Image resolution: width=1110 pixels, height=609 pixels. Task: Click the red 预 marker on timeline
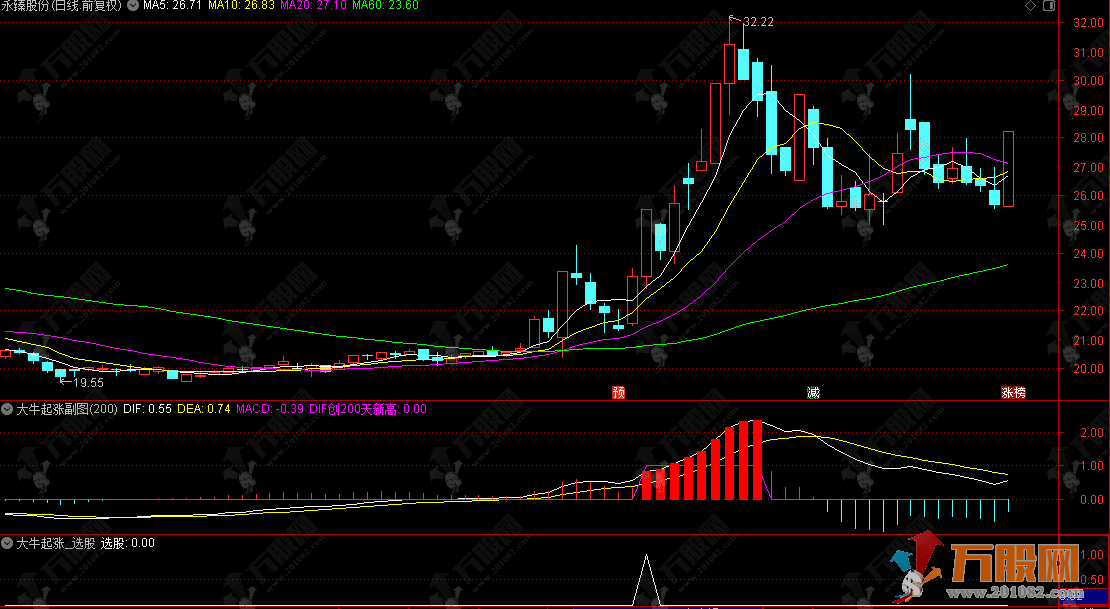pyautogui.click(x=619, y=392)
